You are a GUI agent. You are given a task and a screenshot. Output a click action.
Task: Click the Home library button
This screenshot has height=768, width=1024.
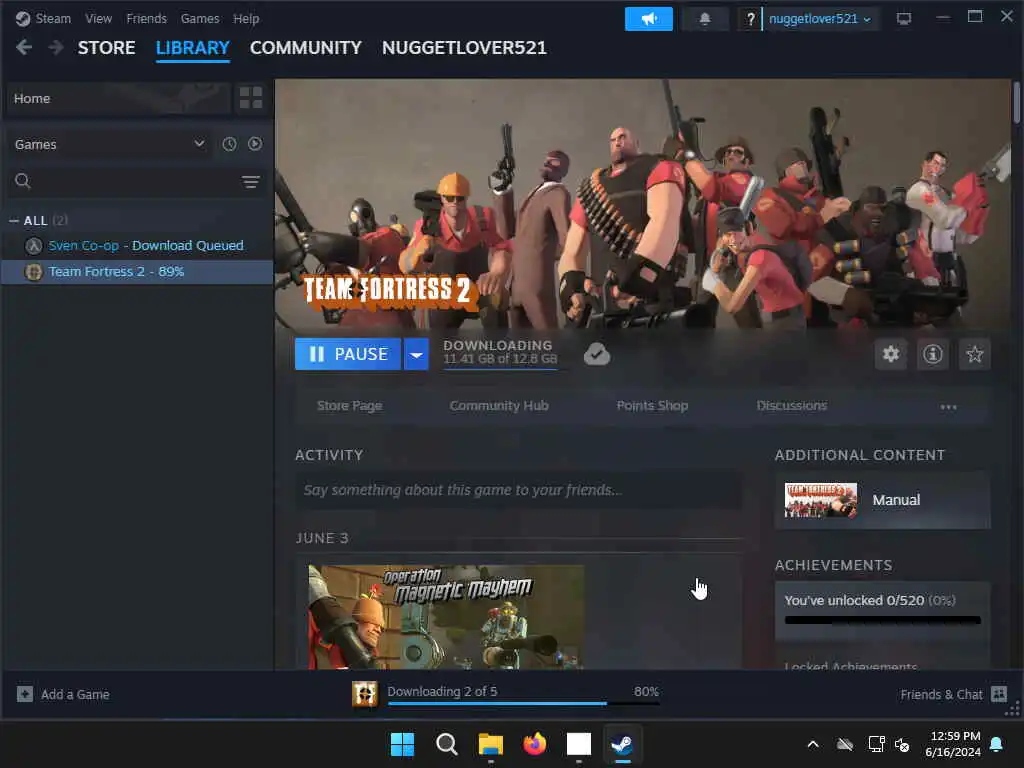[x=119, y=98]
